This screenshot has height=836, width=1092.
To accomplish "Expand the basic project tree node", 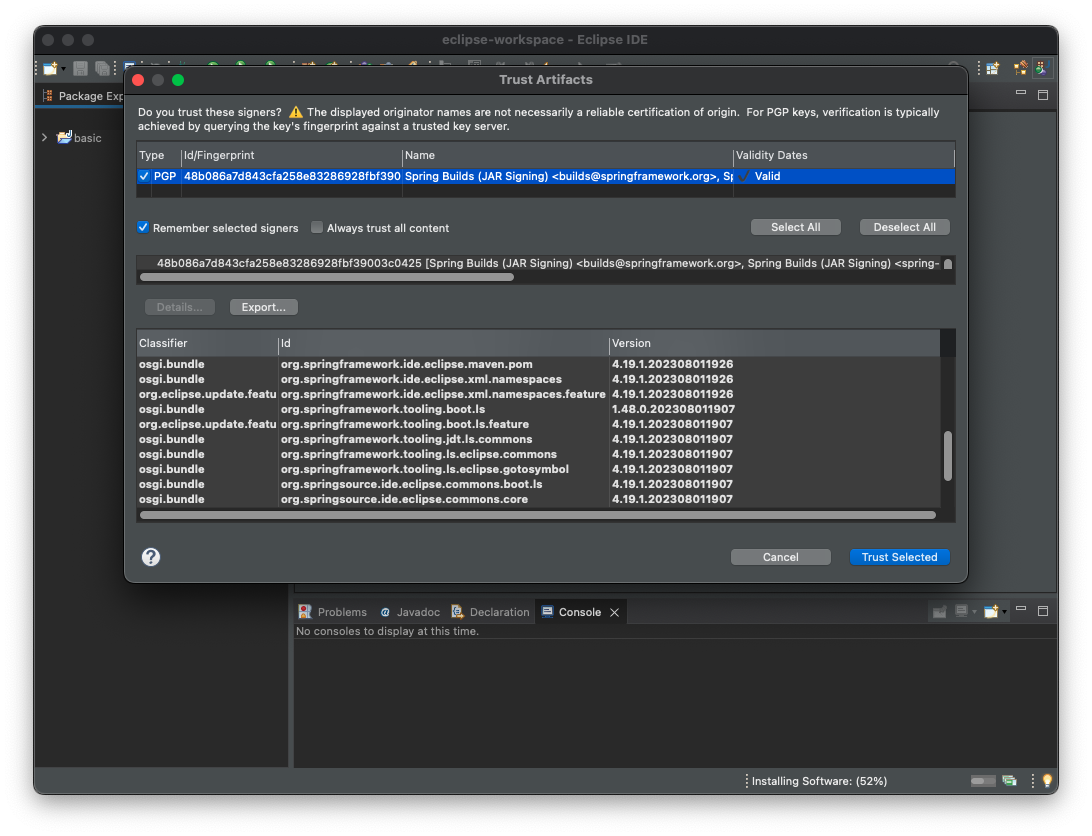I will click(45, 137).
